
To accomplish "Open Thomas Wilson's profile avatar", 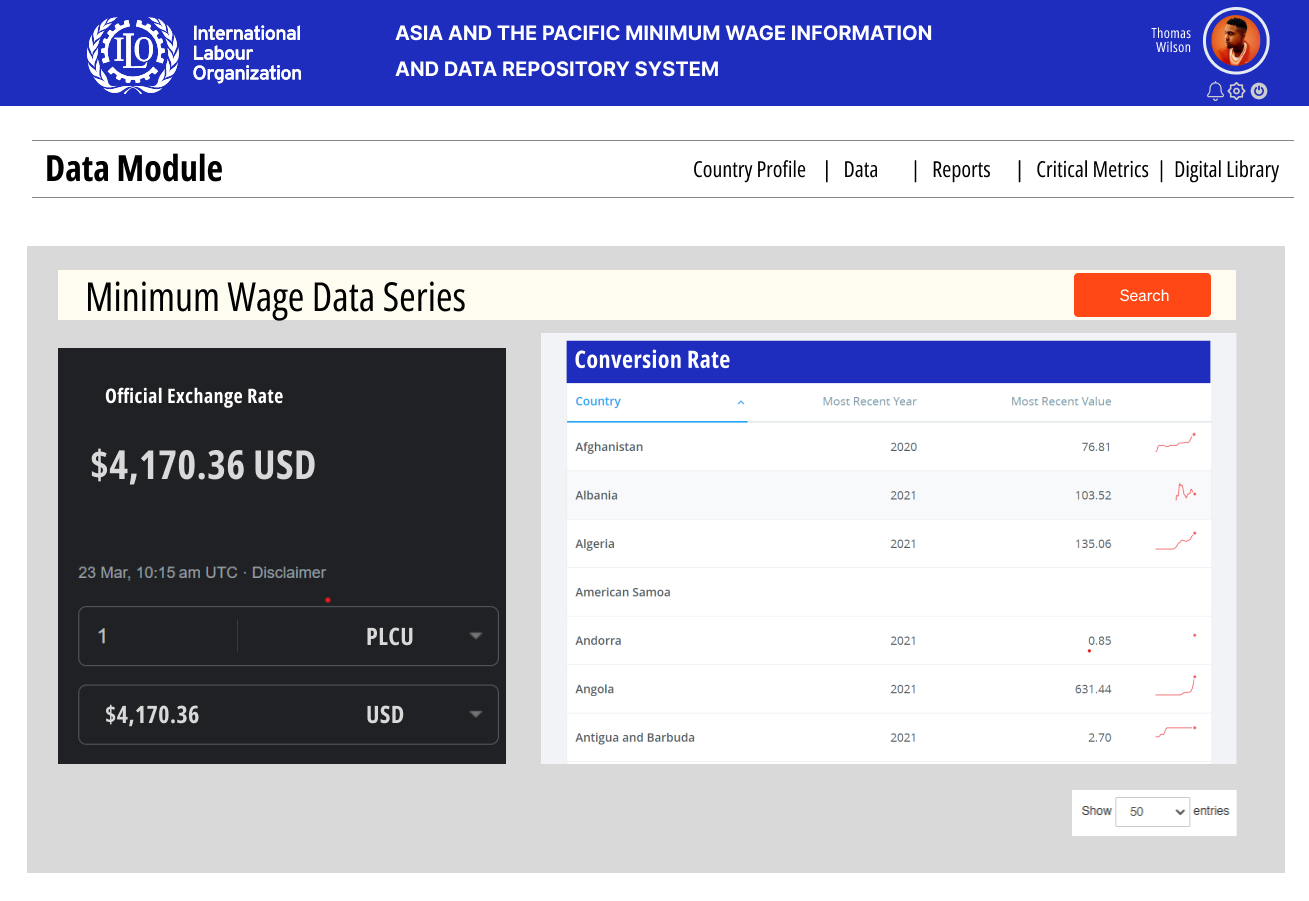I will pyautogui.click(x=1236, y=42).
